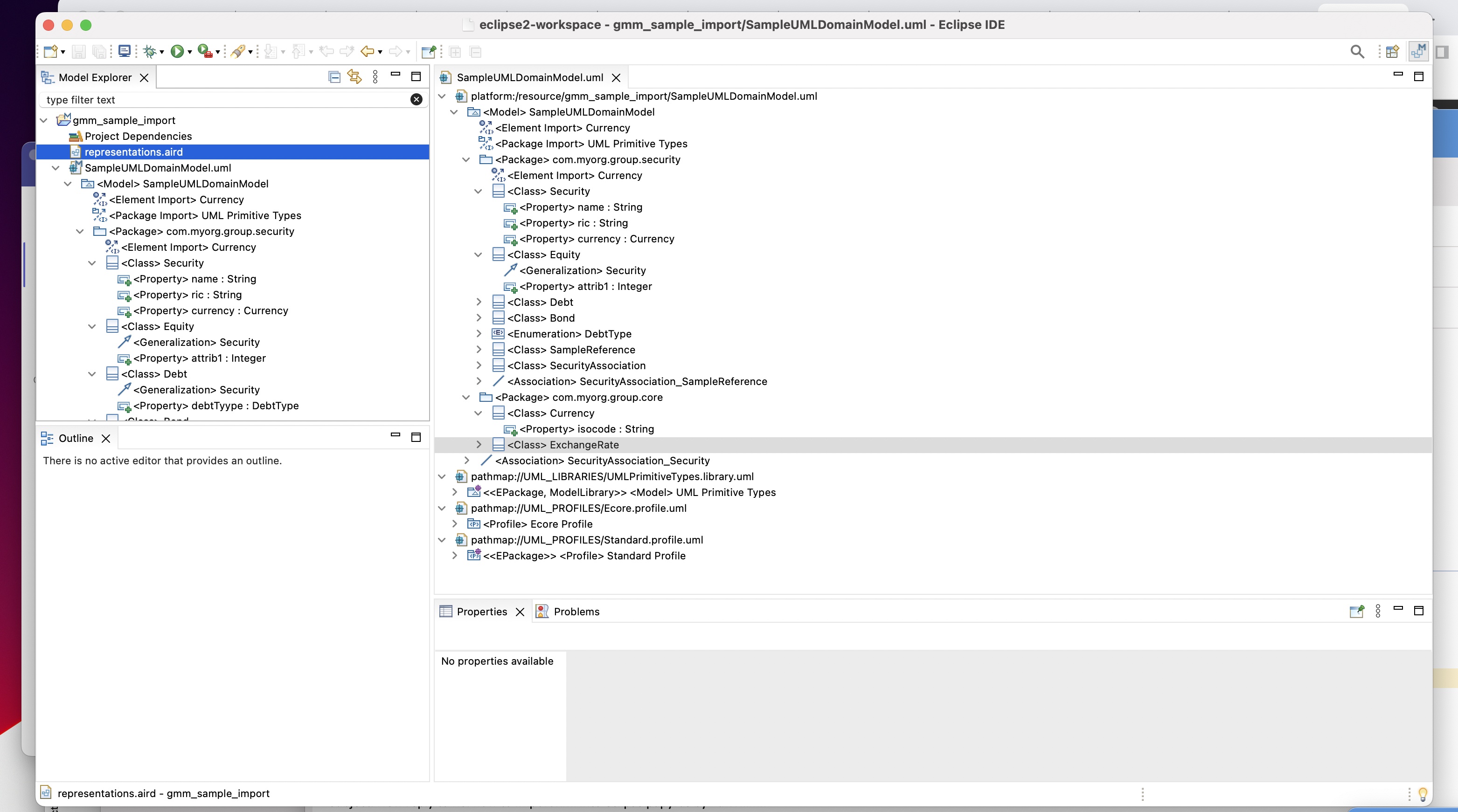Image resolution: width=1458 pixels, height=812 pixels.
Task: Expand Class Bond in the editor tree
Action: (x=478, y=318)
